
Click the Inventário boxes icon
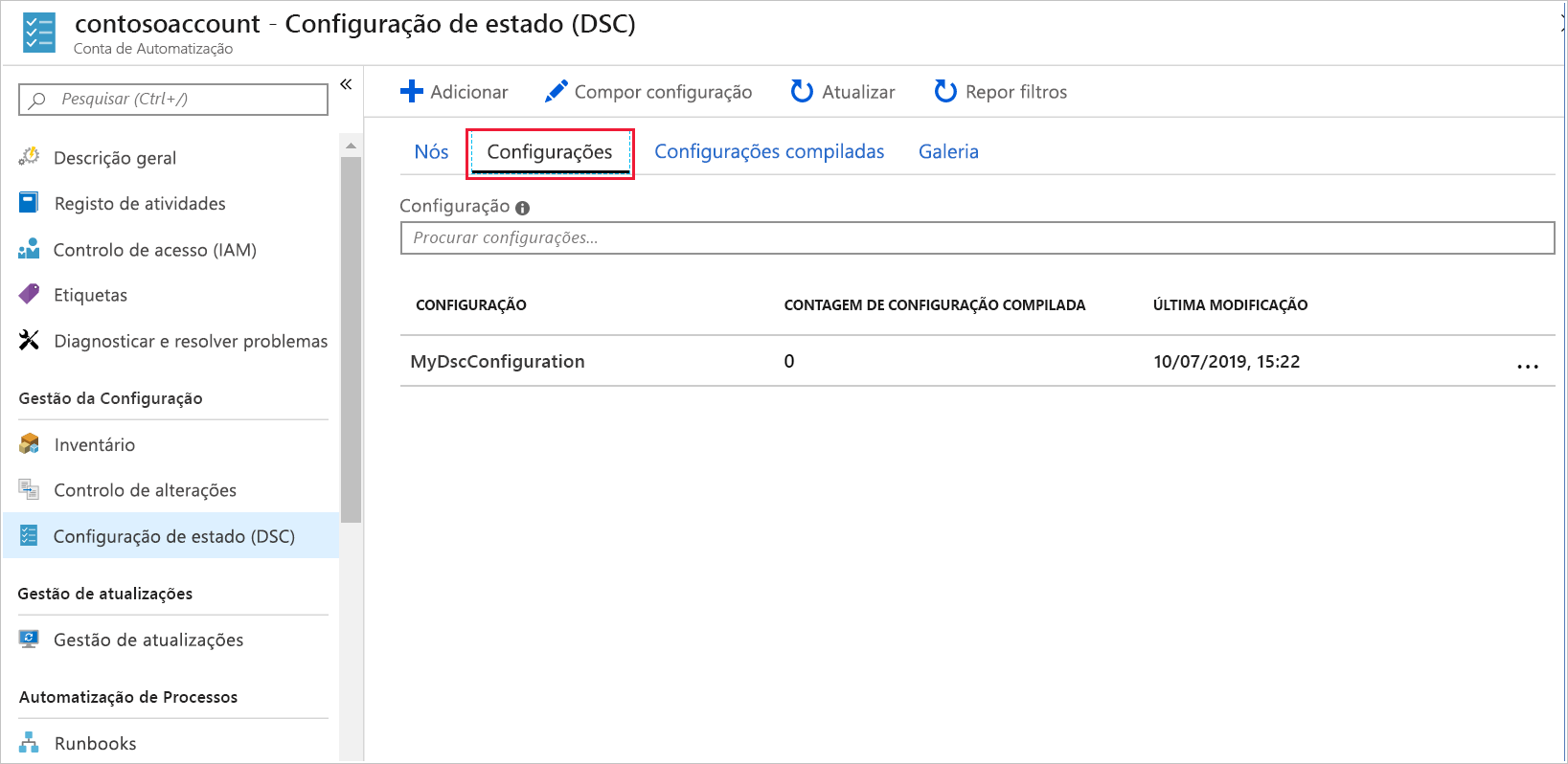(29, 443)
